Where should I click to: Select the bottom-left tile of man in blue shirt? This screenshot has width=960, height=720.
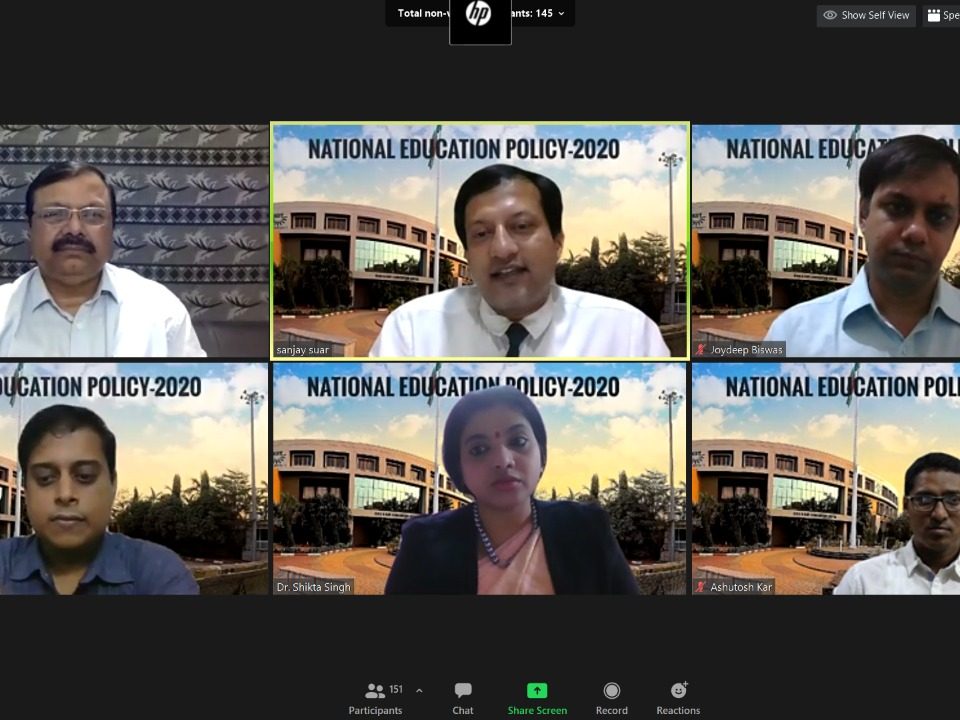coord(134,478)
